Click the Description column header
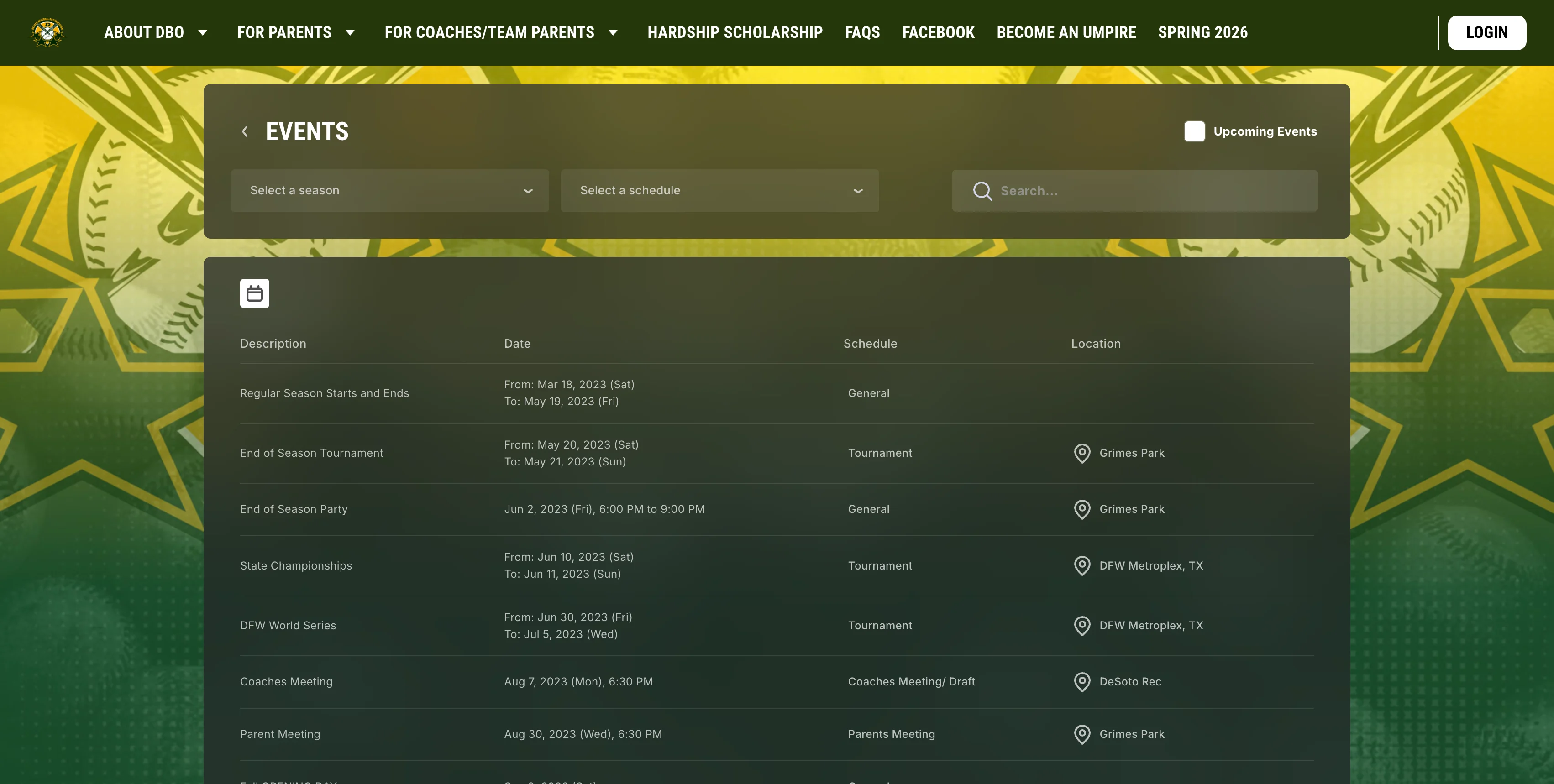The image size is (1554, 784). click(273, 344)
